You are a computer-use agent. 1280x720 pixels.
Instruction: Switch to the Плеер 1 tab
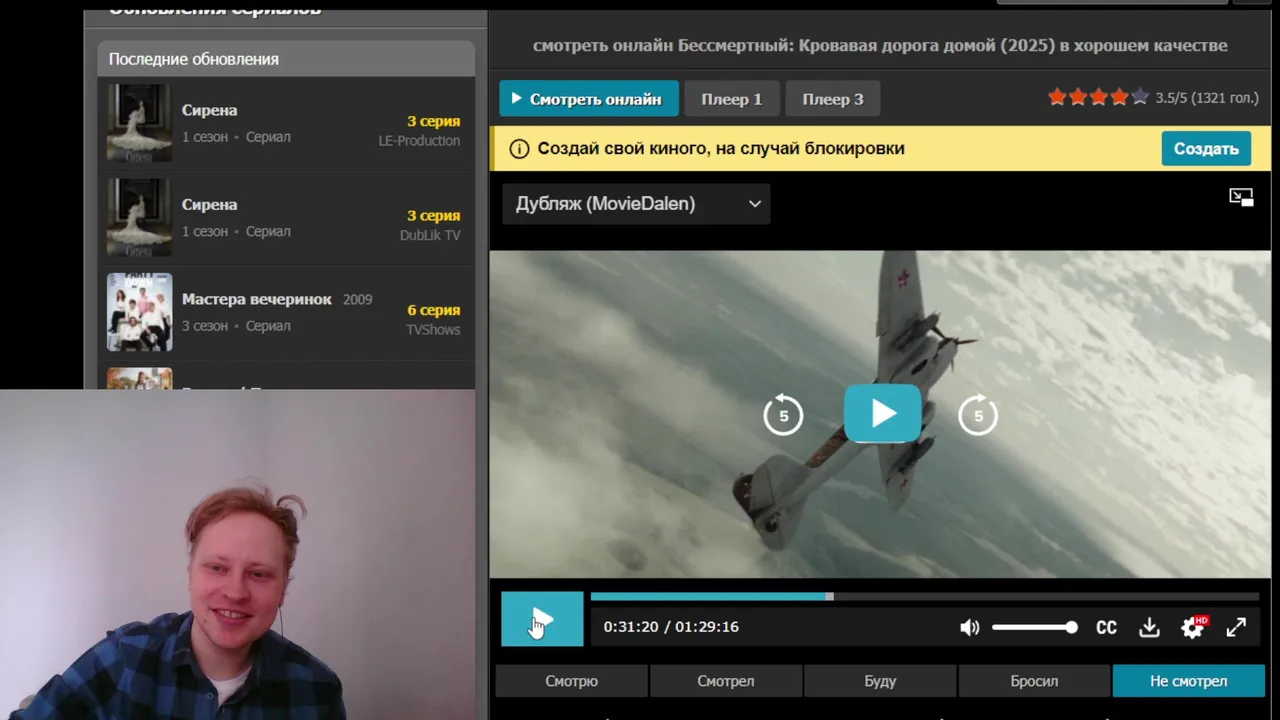click(x=731, y=99)
